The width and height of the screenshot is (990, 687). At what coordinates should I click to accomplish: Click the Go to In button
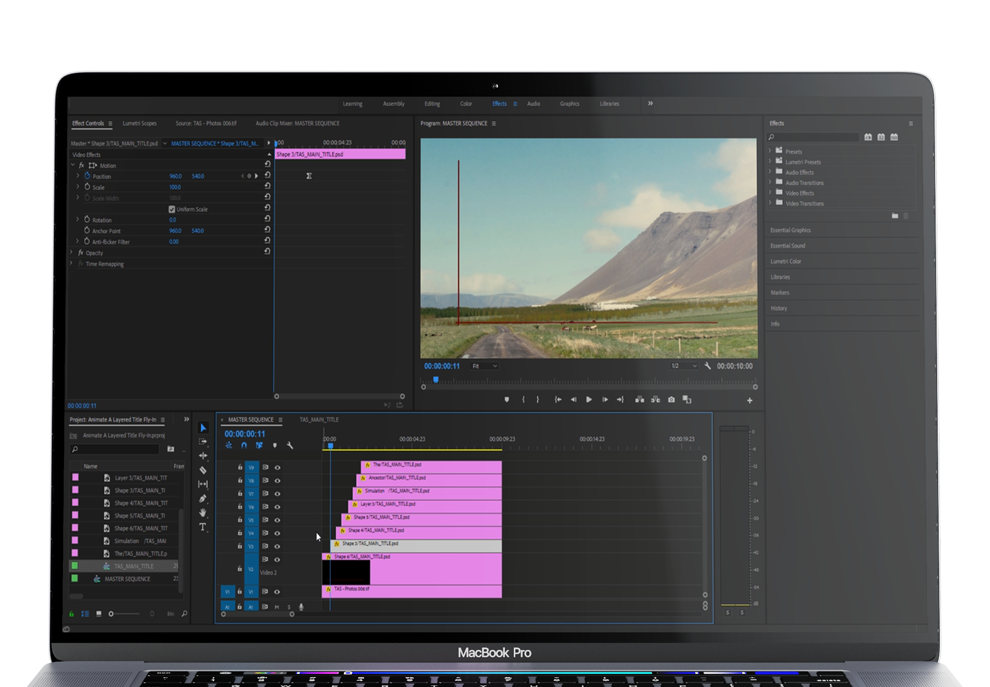click(x=558, y=400)
